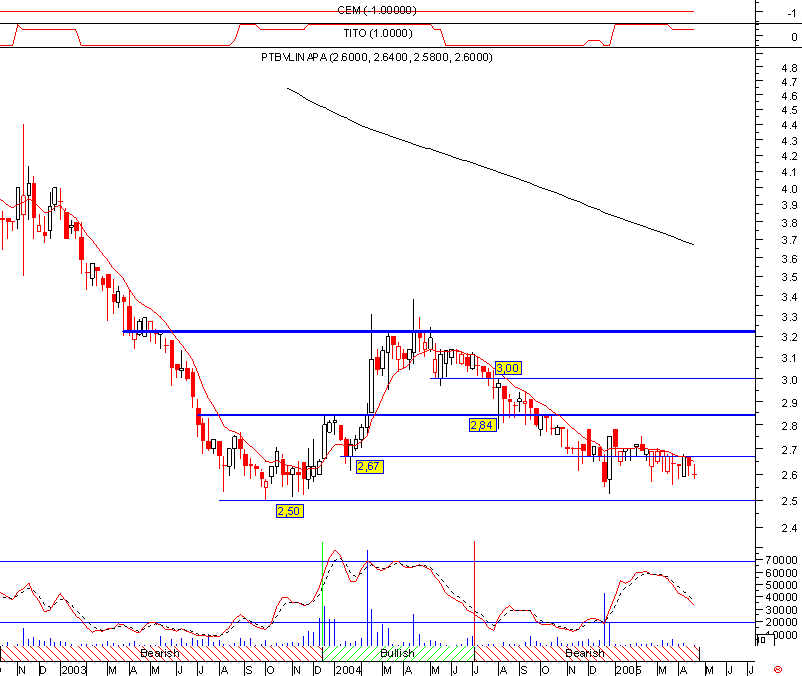Select the blue support line at 2.50

487,501
